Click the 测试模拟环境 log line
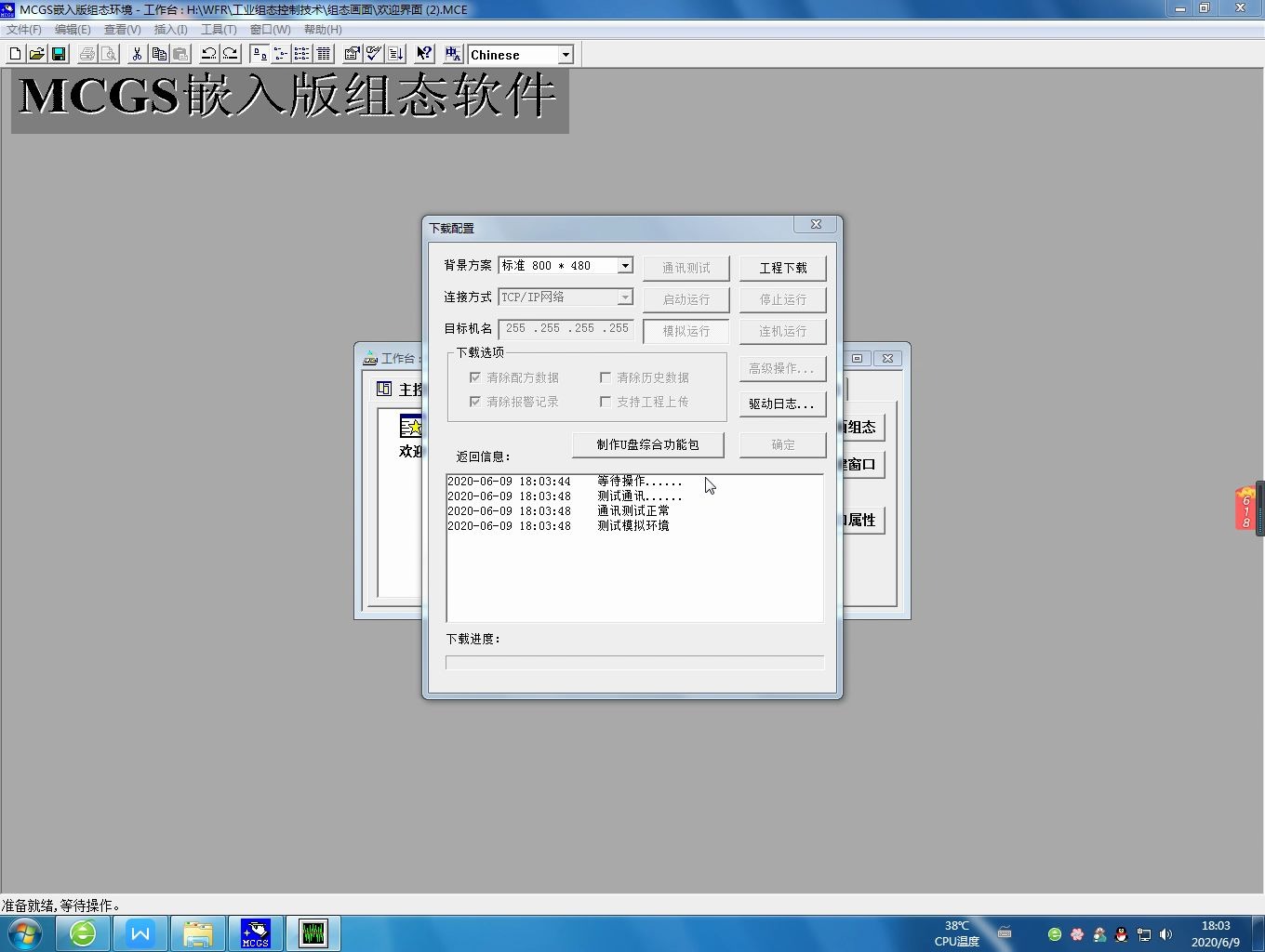The width and height of the screenshot is (1265, 952). [x=558, y=526]
